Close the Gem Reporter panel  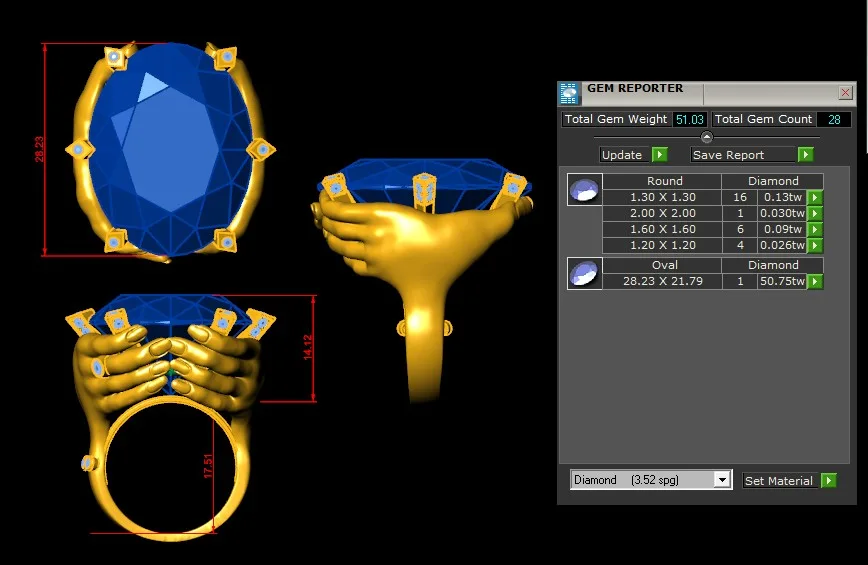point(845,93)
